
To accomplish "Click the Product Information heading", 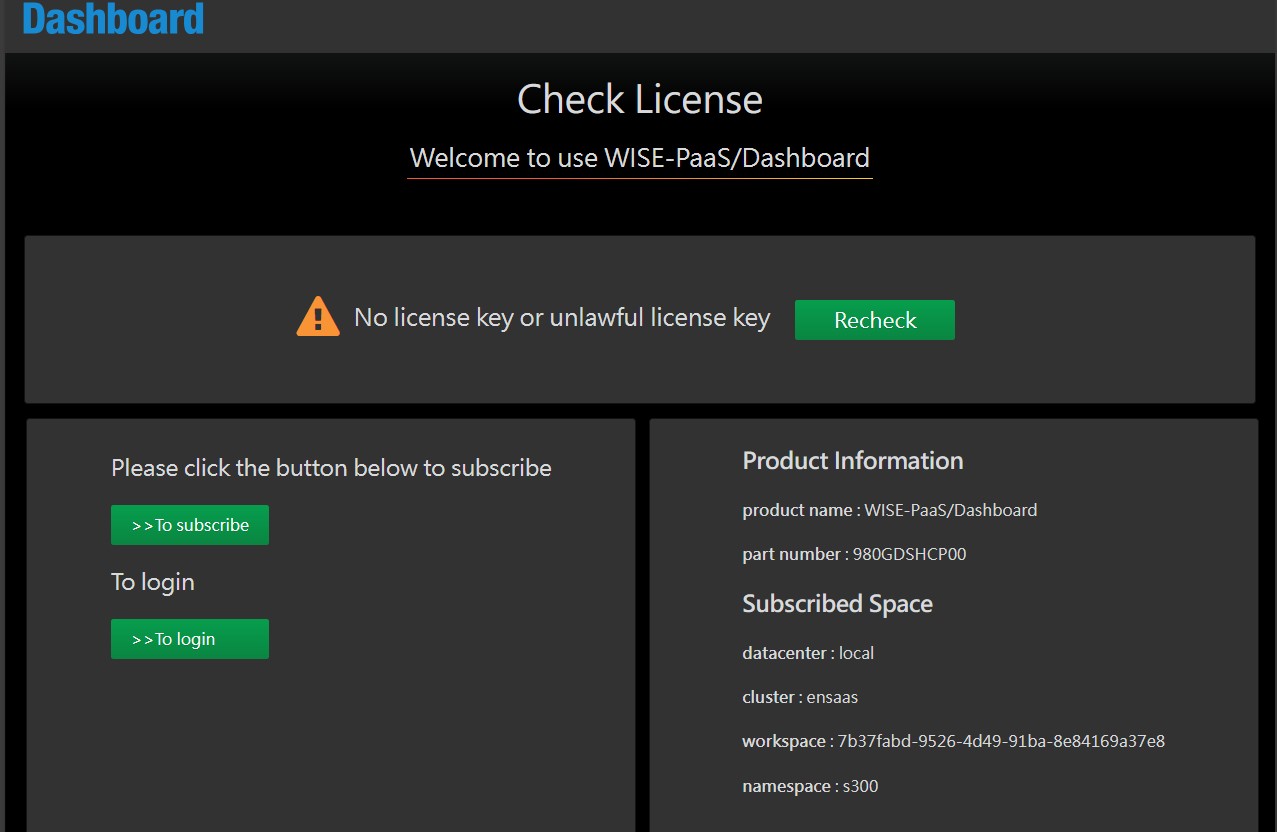I will click(x=852, y=461).
